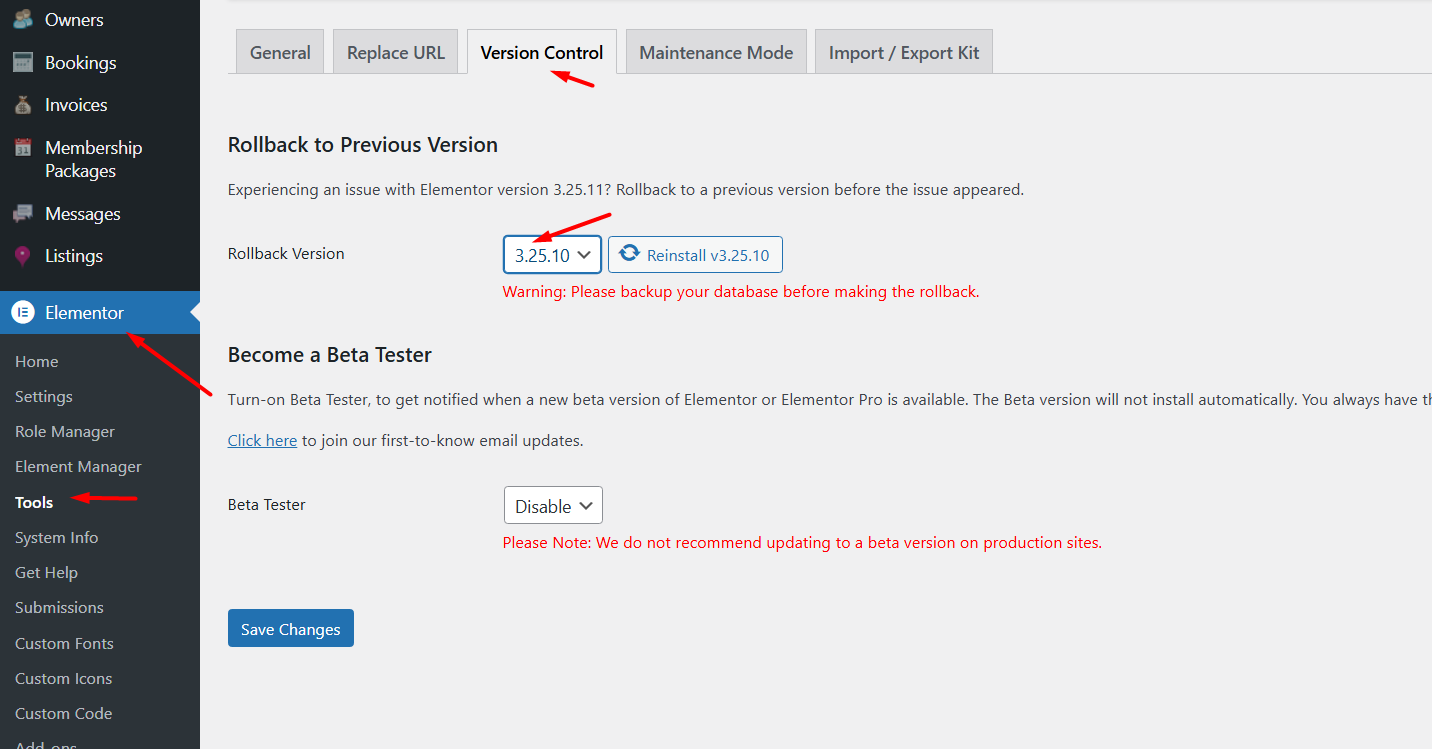This screenshot has height=749, width=1432.
Task: Click the Invoices money bag icon
Action: 23,105
